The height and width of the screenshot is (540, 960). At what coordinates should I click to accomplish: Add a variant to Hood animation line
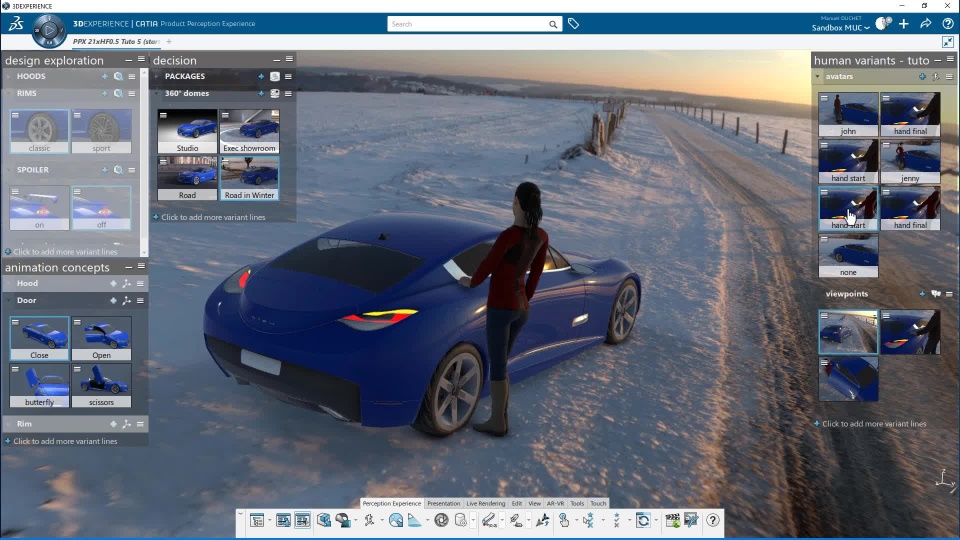click(113, 283)
